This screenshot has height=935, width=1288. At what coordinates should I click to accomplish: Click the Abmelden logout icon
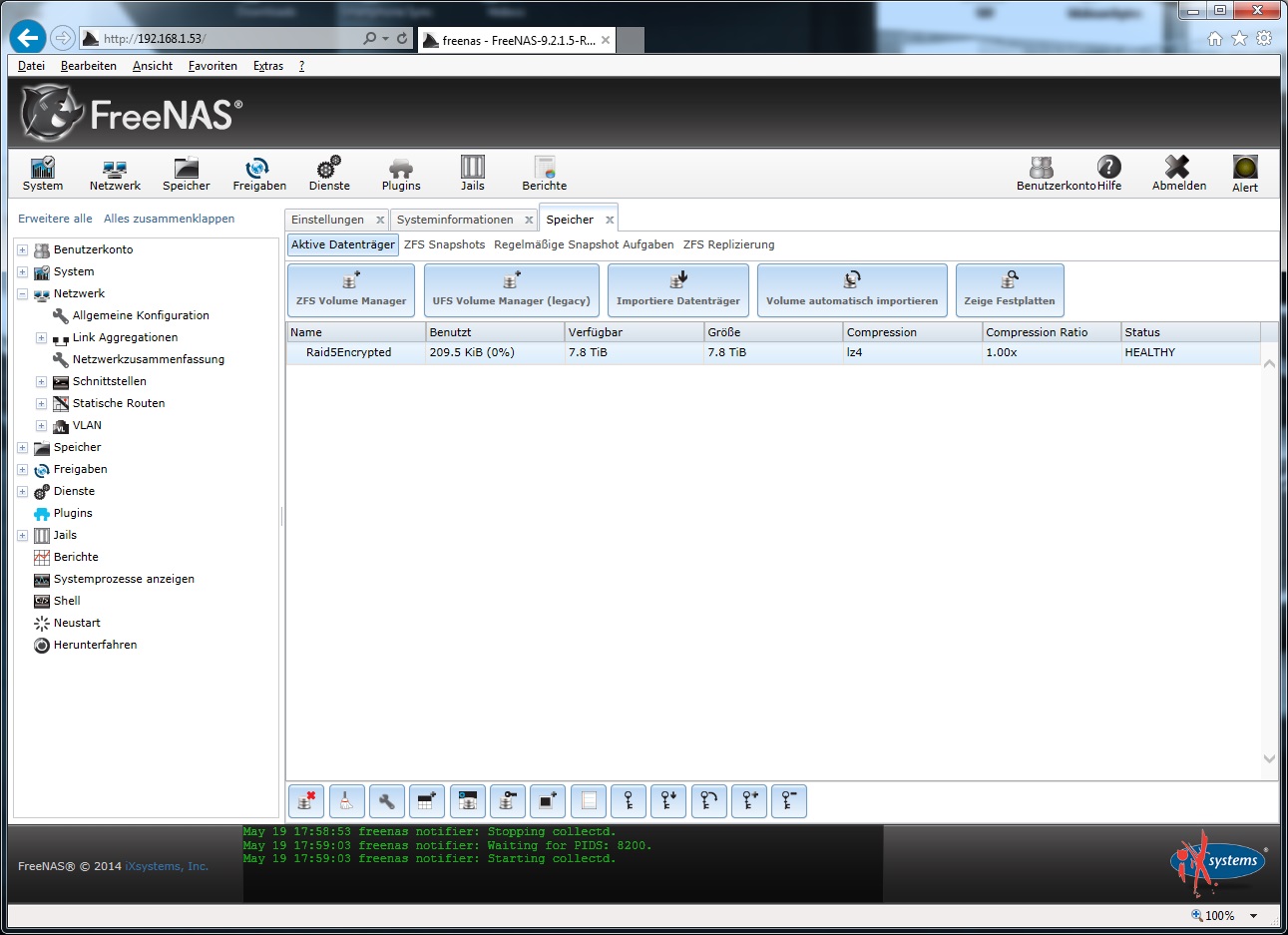(1179, 174)
